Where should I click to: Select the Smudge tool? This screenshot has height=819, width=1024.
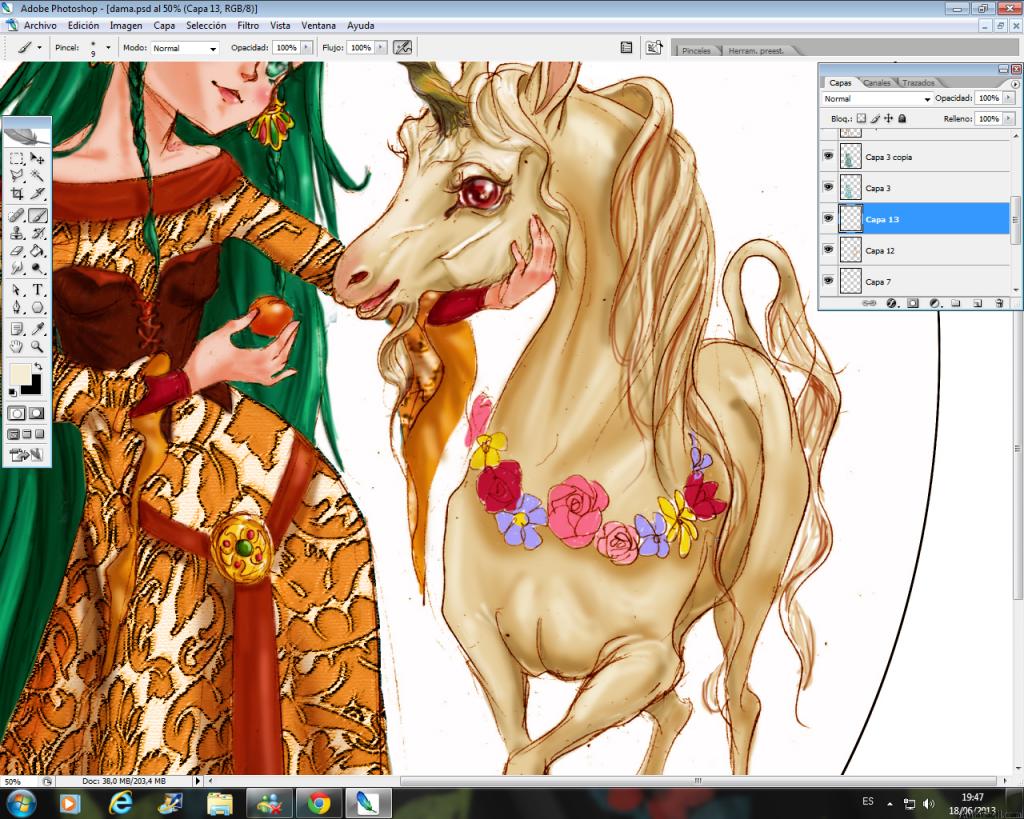tap(16, 268)
